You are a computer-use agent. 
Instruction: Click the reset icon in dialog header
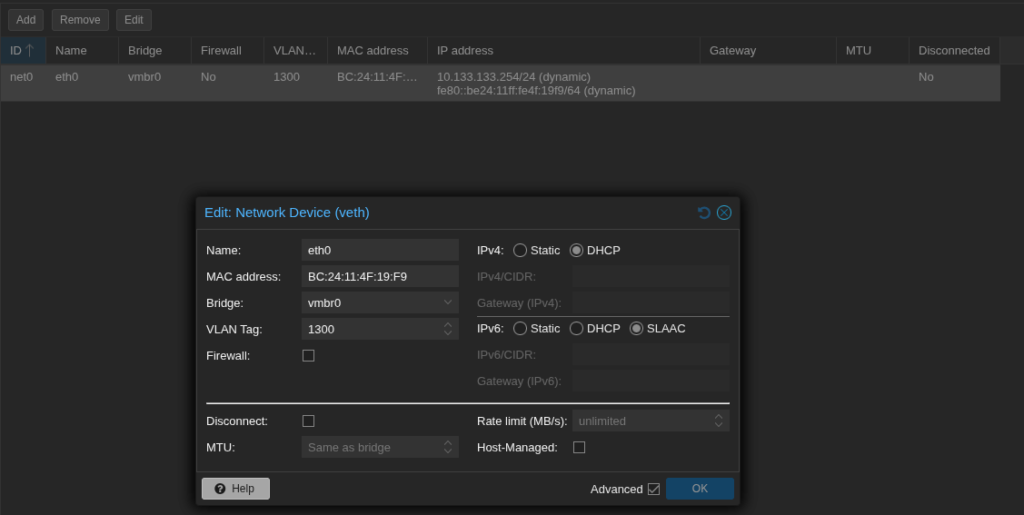click(704, 213)
